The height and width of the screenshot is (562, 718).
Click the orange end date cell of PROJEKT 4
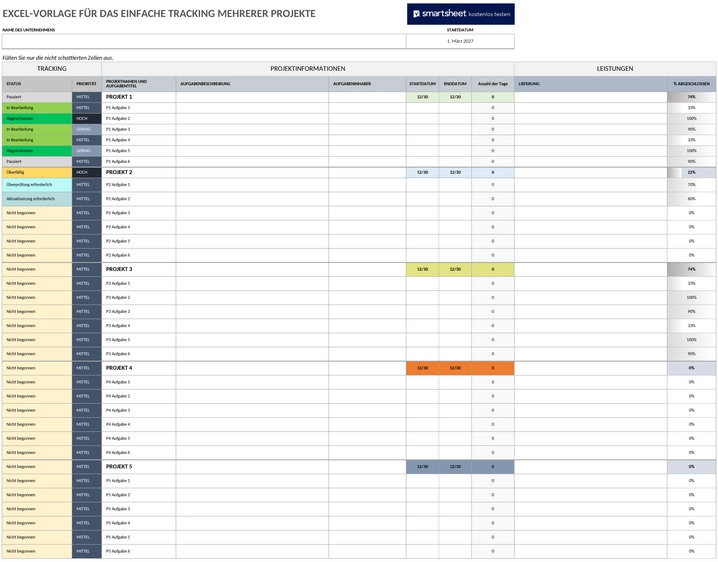(455, 368)
